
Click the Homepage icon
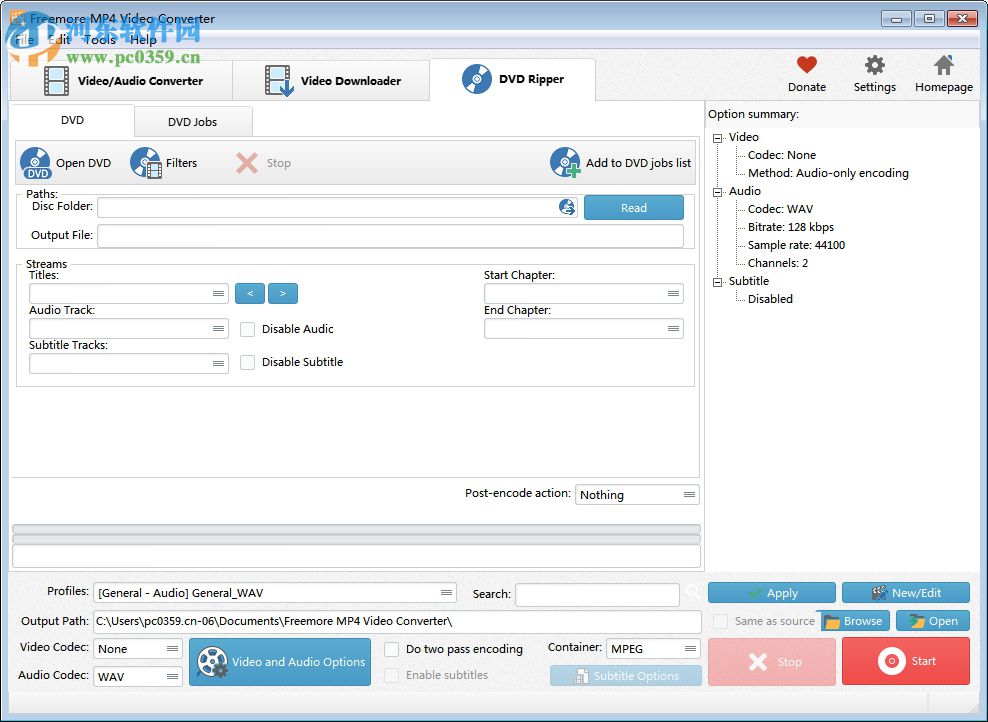pyautogui.click(x=942, y=64)
